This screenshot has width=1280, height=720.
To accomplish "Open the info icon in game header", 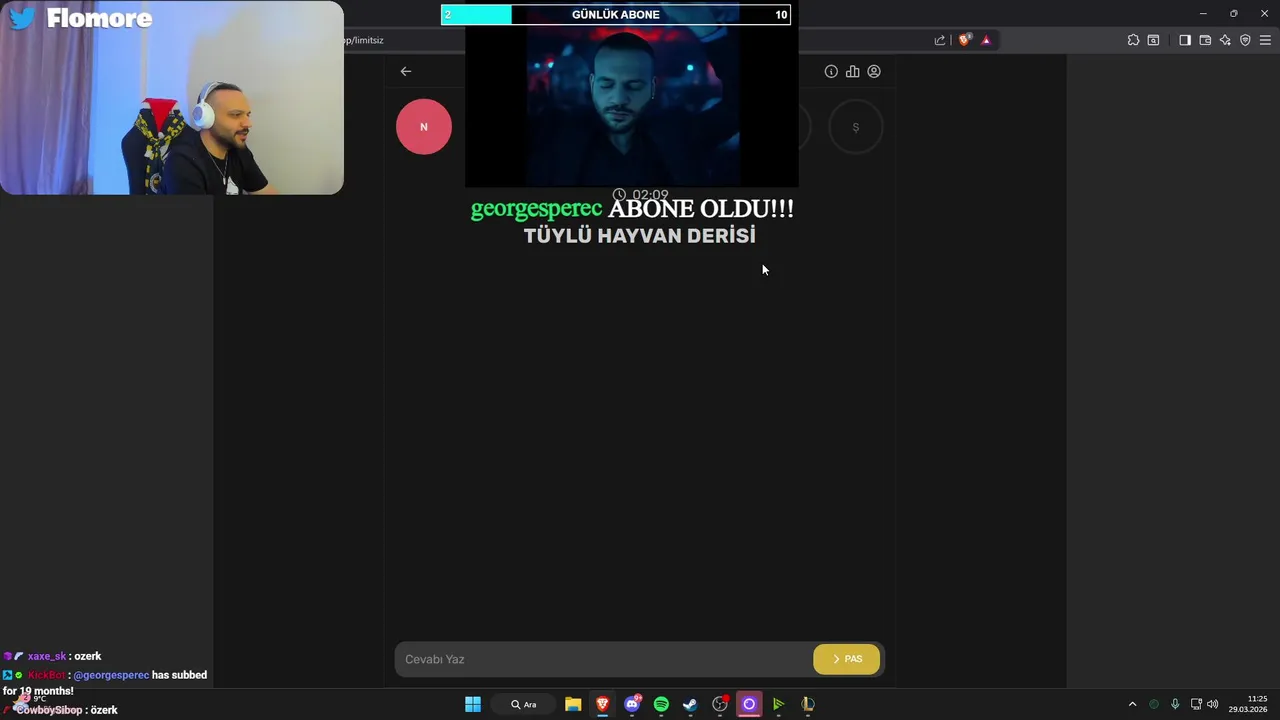I will (831, 71).
